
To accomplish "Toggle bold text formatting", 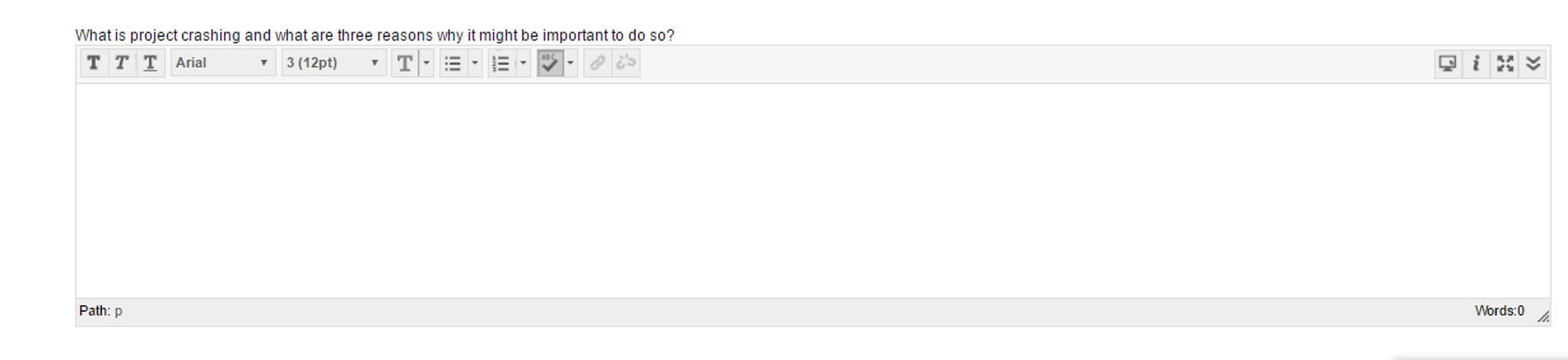I will coord(93,63).
